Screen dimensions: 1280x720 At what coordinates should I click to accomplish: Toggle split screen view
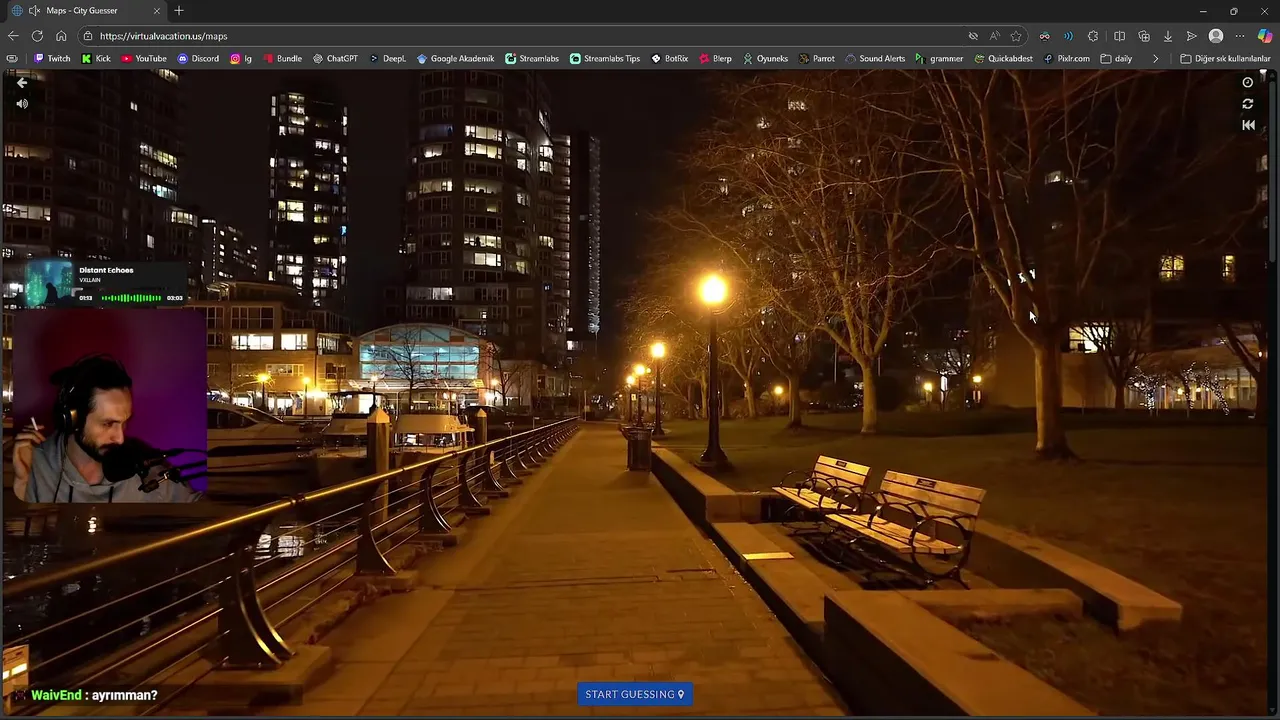[1119, 36]
